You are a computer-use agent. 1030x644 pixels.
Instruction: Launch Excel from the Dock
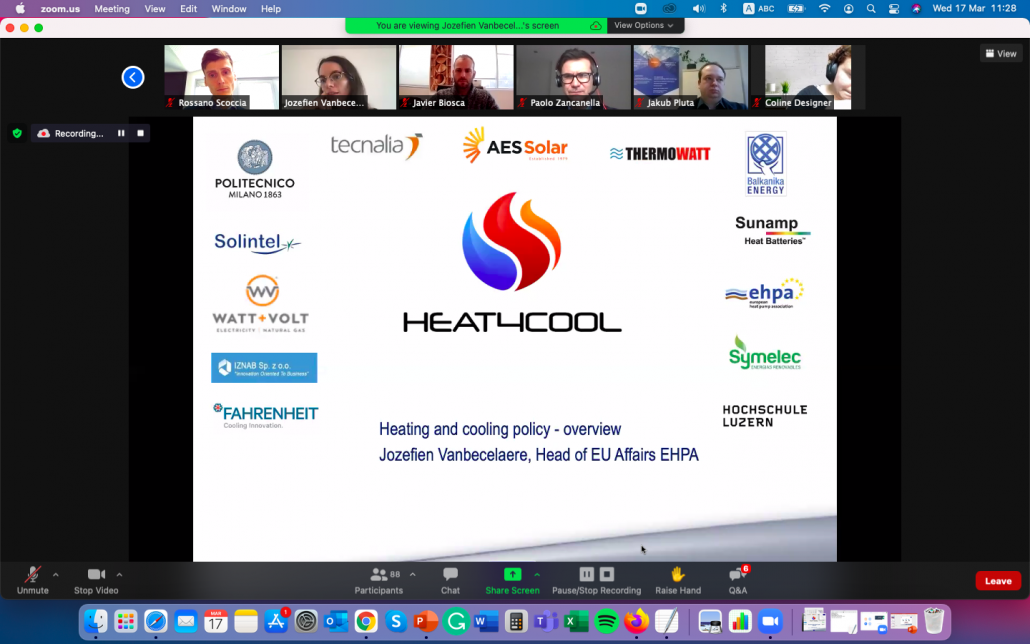click(x=576, y=621)
